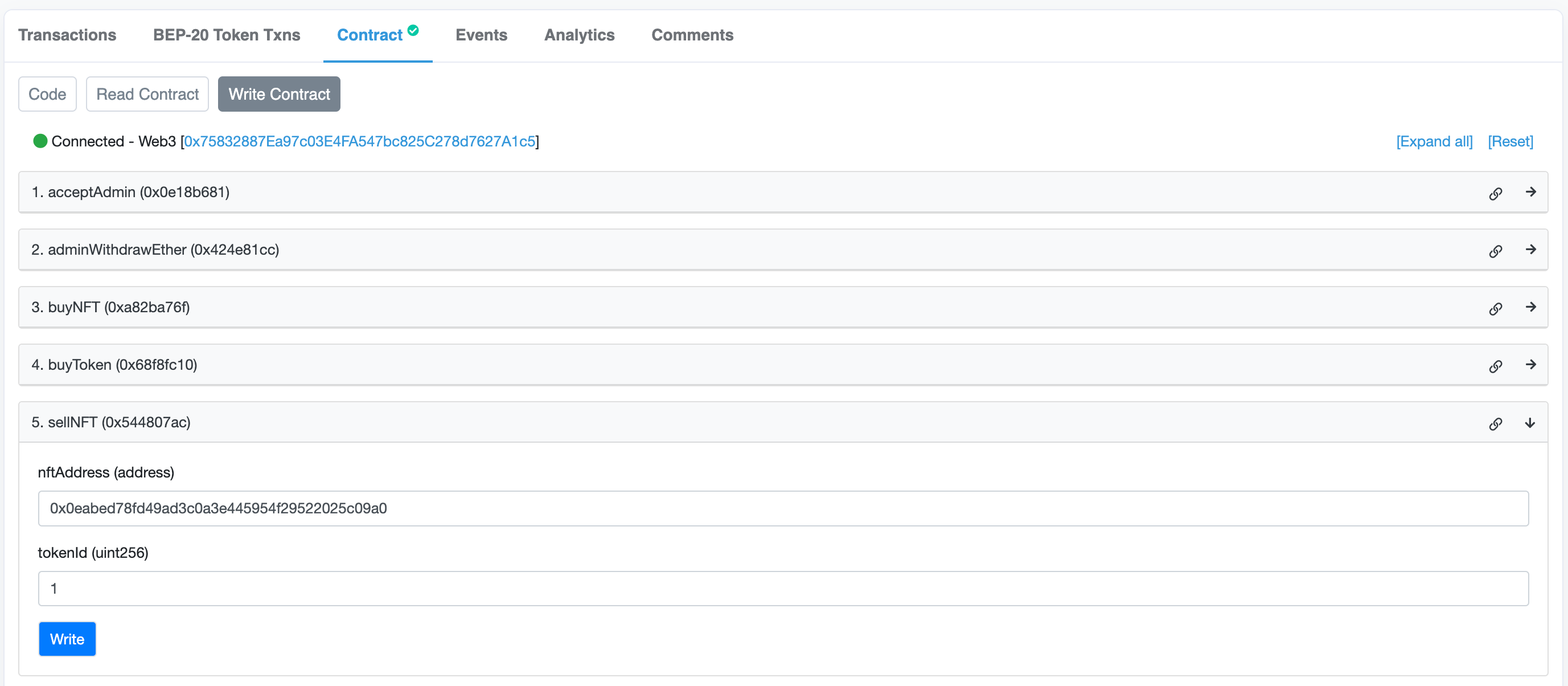This screenshot has height=686, width=1568.
Task: Copy link icon for buyToken method
Action: [1496, 366]
